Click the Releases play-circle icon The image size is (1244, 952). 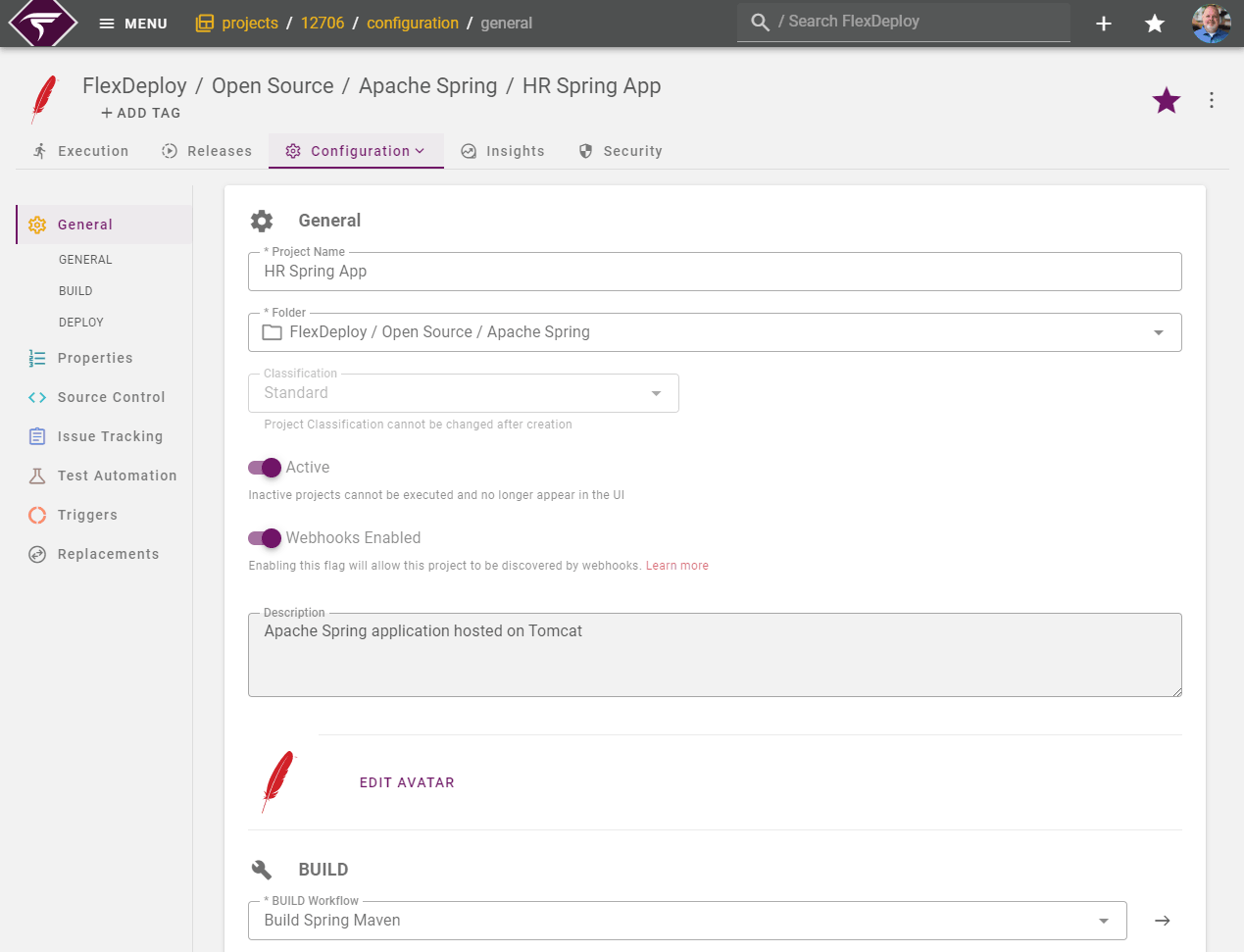tap(170, 151)
